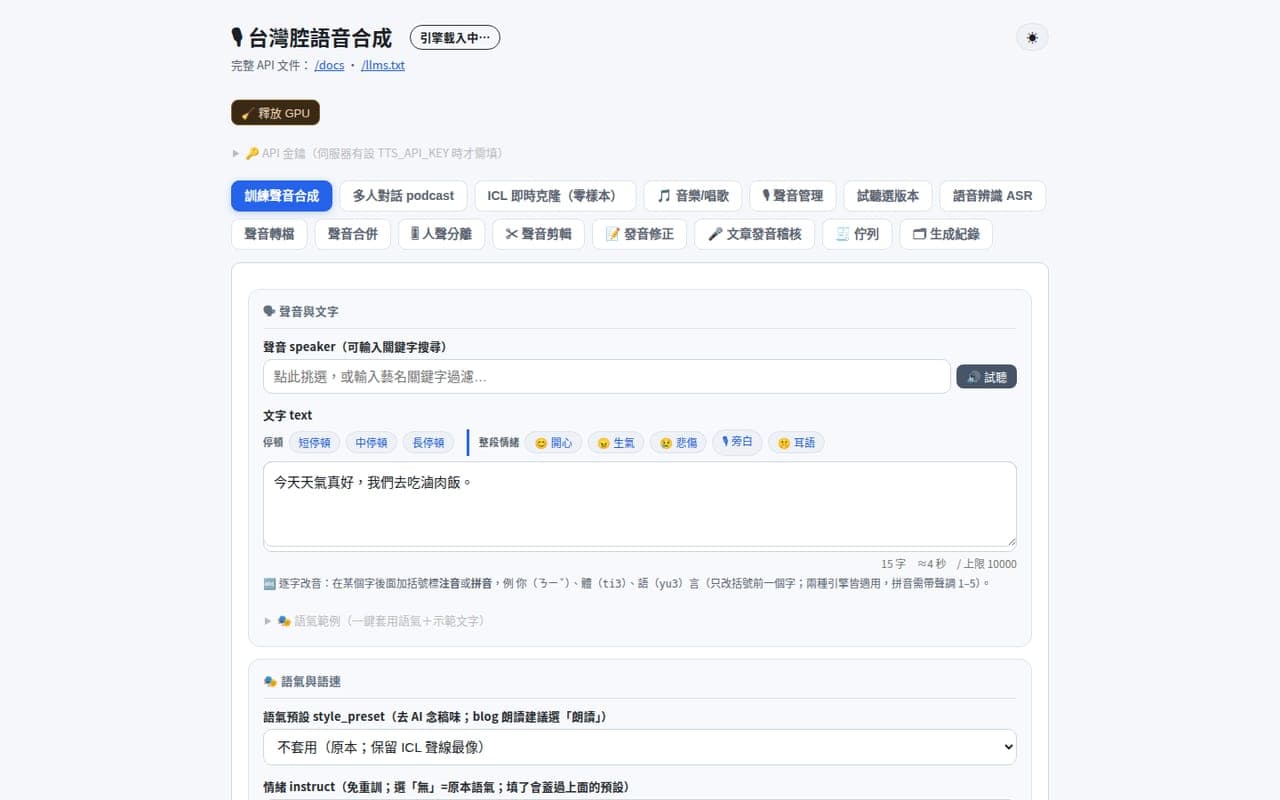Apply the 旁白 narration style
The width and height of the screenshot is (1280, 800).
(737, 442)
